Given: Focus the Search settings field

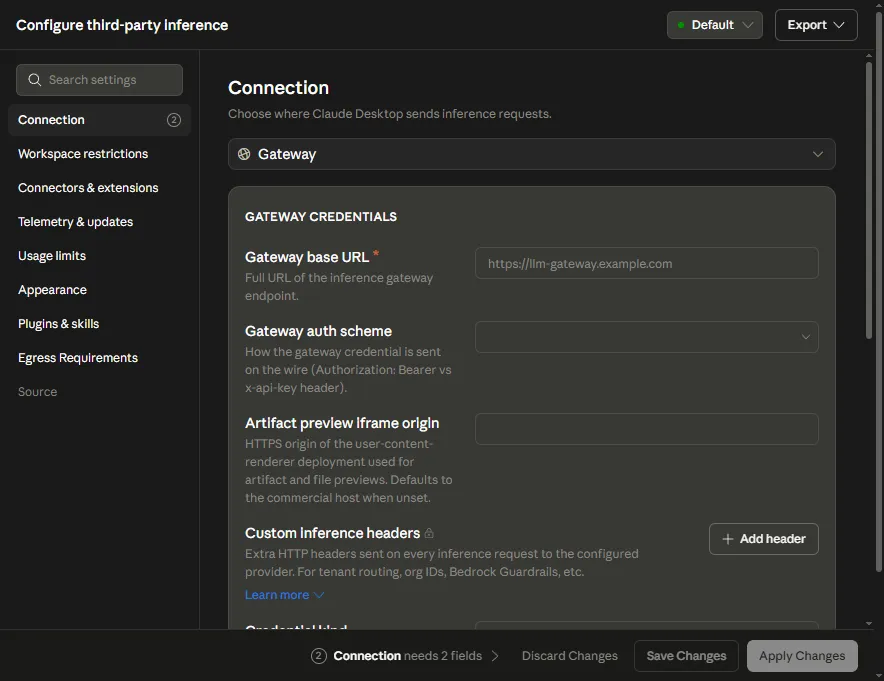Looking at the screenshot, I should [99, 80].
